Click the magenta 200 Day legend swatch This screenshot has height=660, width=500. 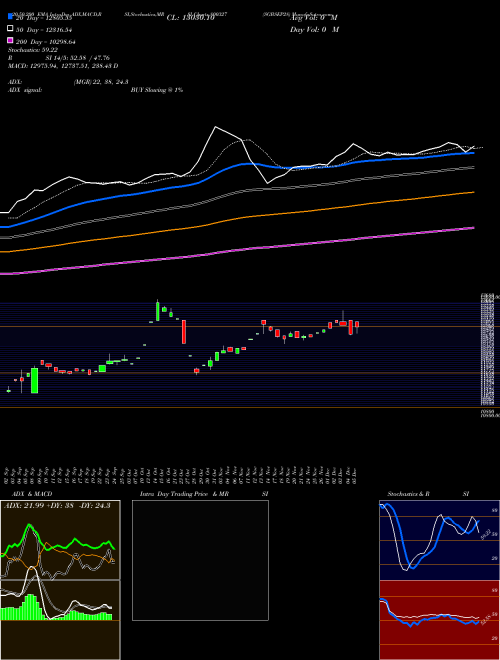tap(11, 40)
